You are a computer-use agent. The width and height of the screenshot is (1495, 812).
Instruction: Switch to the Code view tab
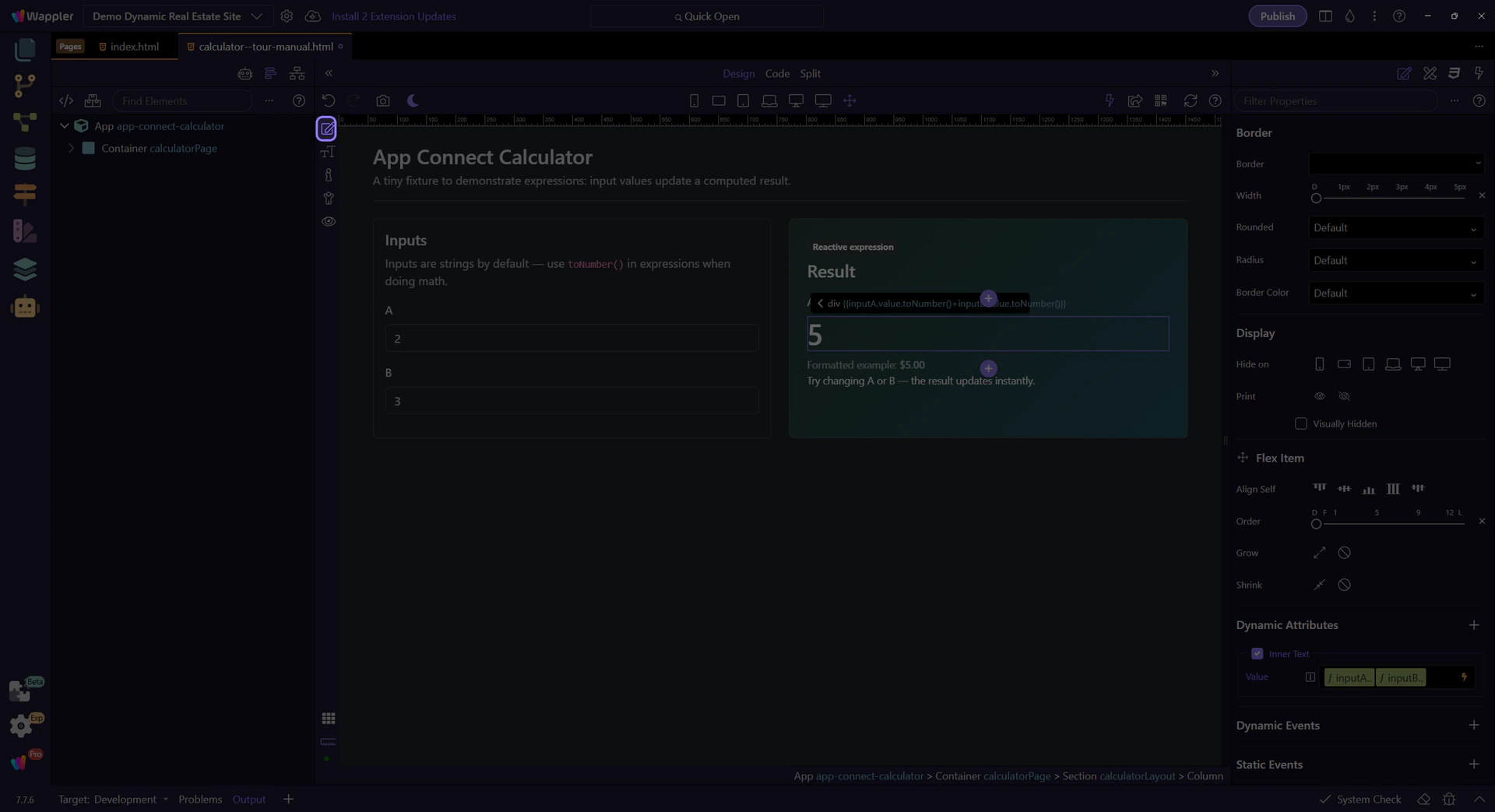tap(776, 73)
